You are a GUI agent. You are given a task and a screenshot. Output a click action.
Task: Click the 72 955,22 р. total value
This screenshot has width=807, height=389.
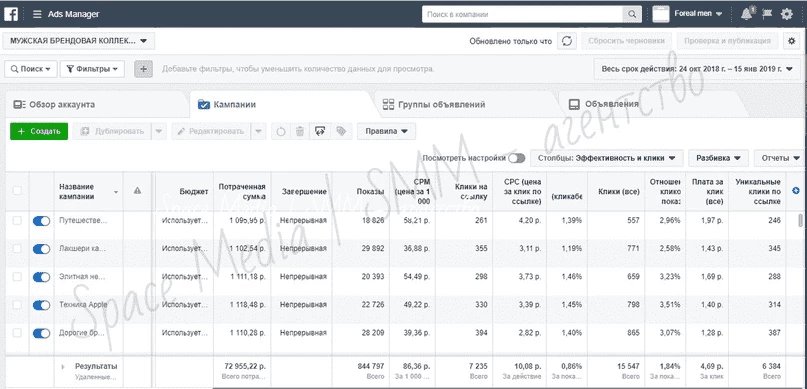click(x=245, y=366)
